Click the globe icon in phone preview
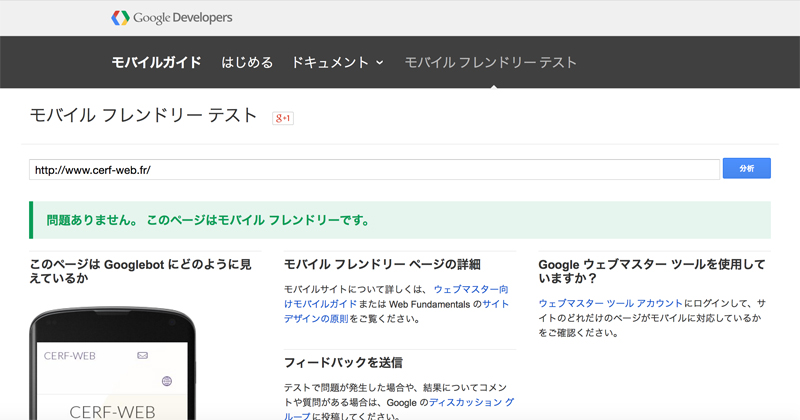800x420 pixels. point(166,381)
